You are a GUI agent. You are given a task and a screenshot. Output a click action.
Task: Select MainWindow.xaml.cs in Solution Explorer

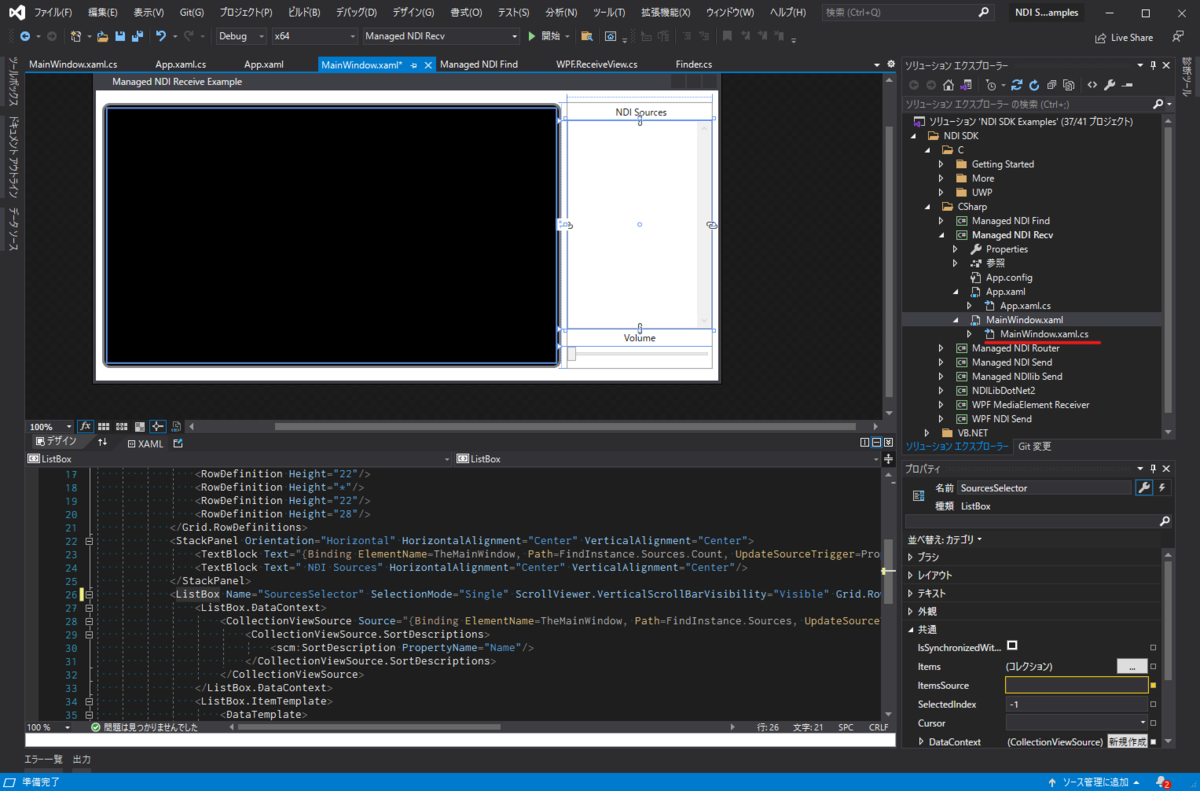1044,333
